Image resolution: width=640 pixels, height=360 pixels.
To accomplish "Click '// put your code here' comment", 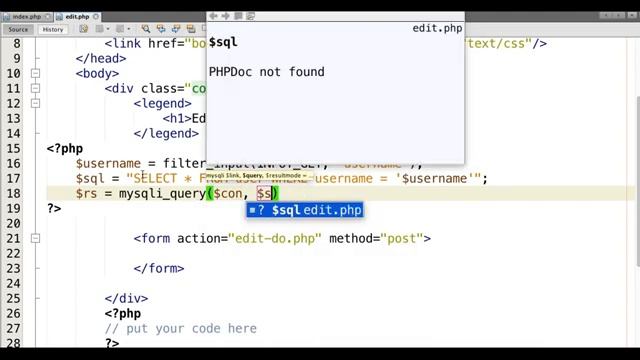I will [x=181, y=329].
